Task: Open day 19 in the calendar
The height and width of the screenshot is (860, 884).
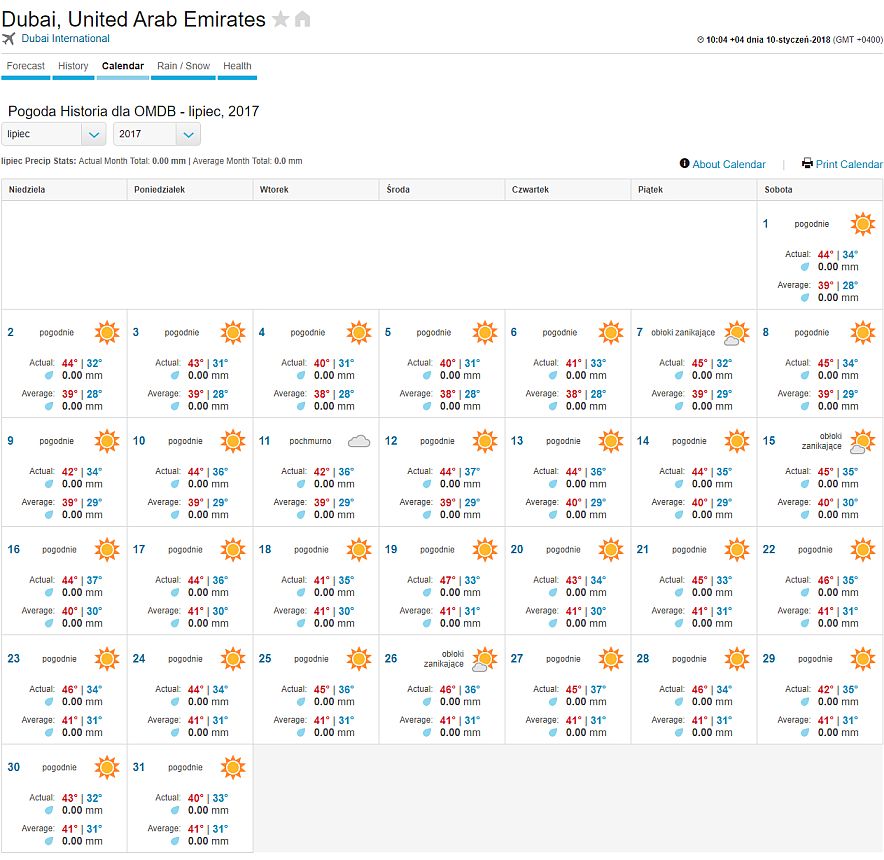Action: point(391,549)
